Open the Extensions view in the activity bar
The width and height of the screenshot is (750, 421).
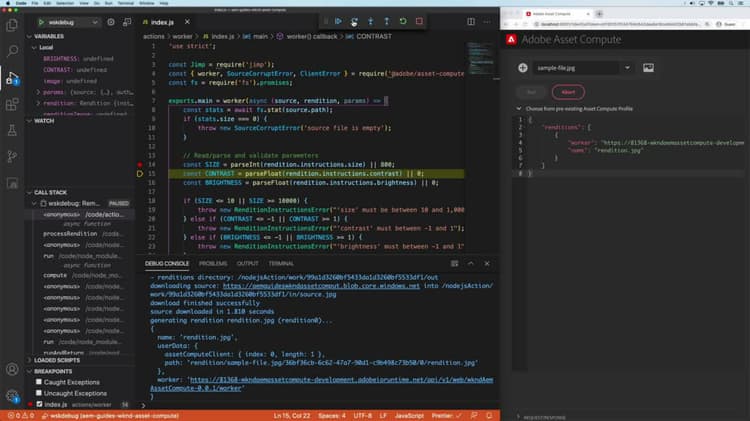[12, 104]
